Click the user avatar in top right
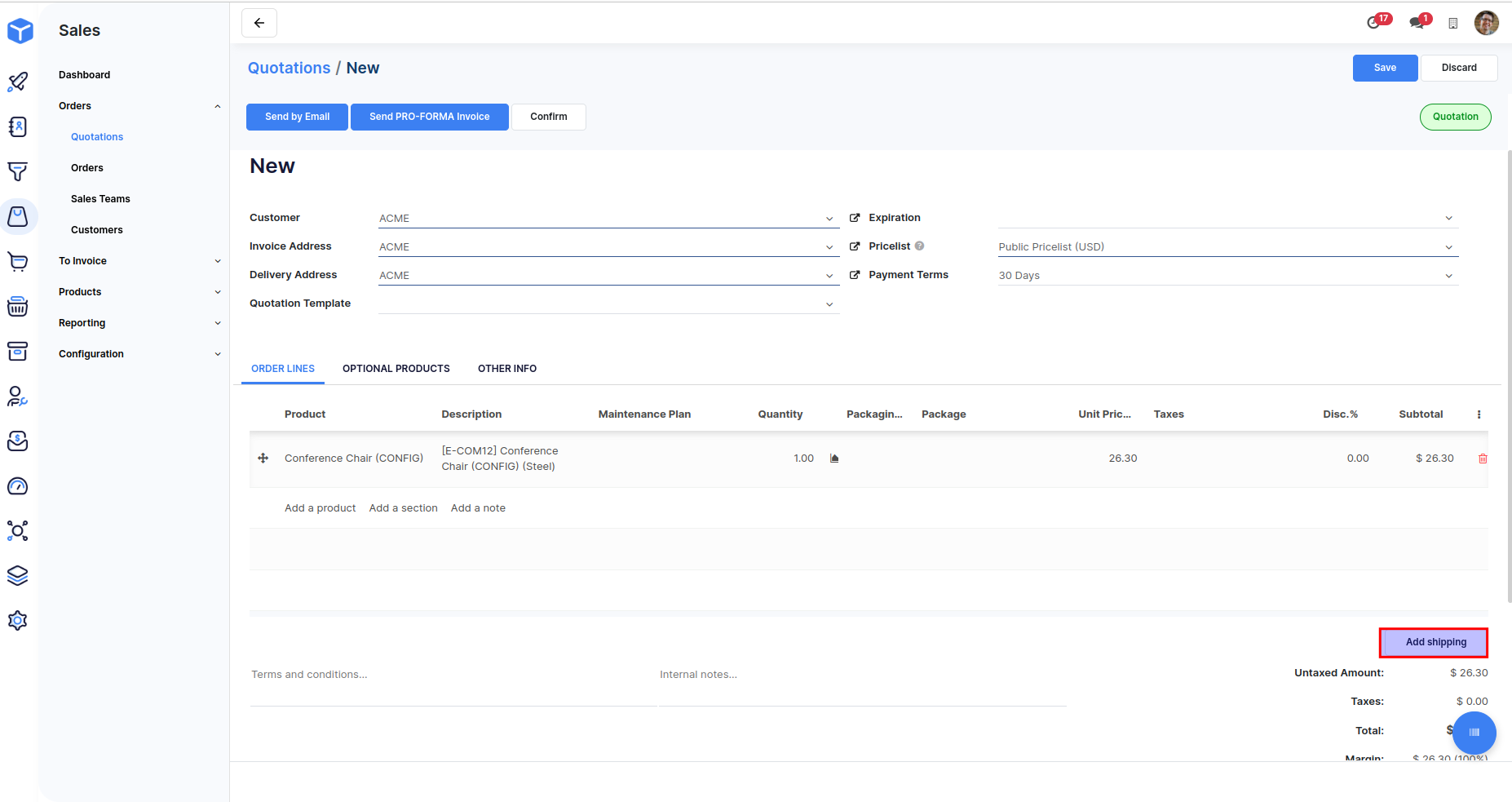This screenshot has height=802, width=1512. tap(1486, 23)
